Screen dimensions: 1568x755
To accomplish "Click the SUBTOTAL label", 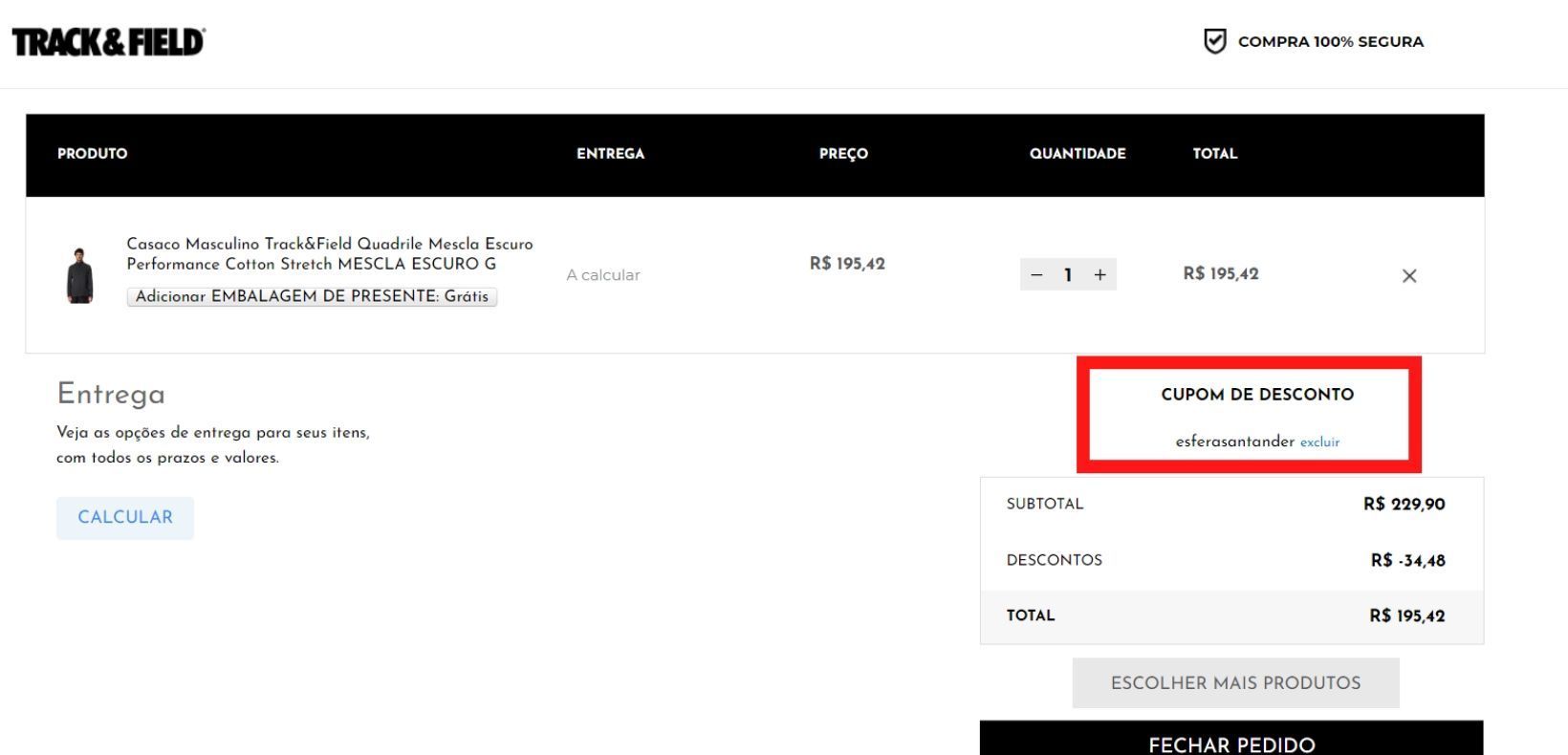I will click(x=1045, y=504).
